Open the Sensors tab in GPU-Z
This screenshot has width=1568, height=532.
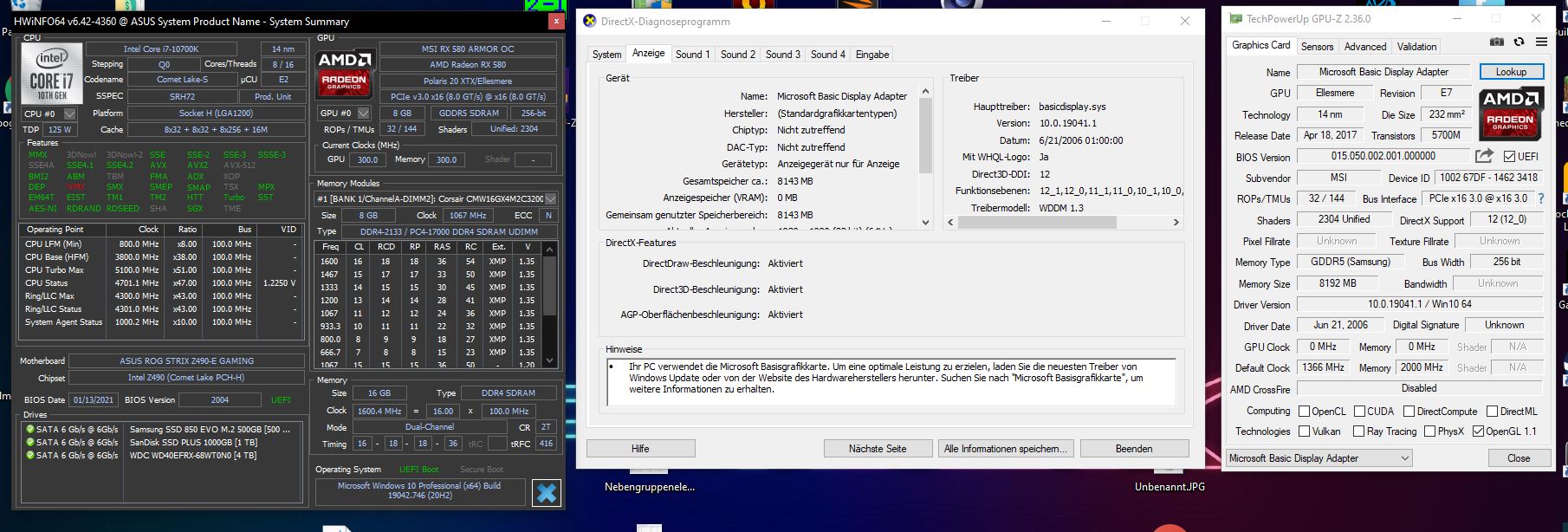pyautogui.click(x=1317, y=47)
